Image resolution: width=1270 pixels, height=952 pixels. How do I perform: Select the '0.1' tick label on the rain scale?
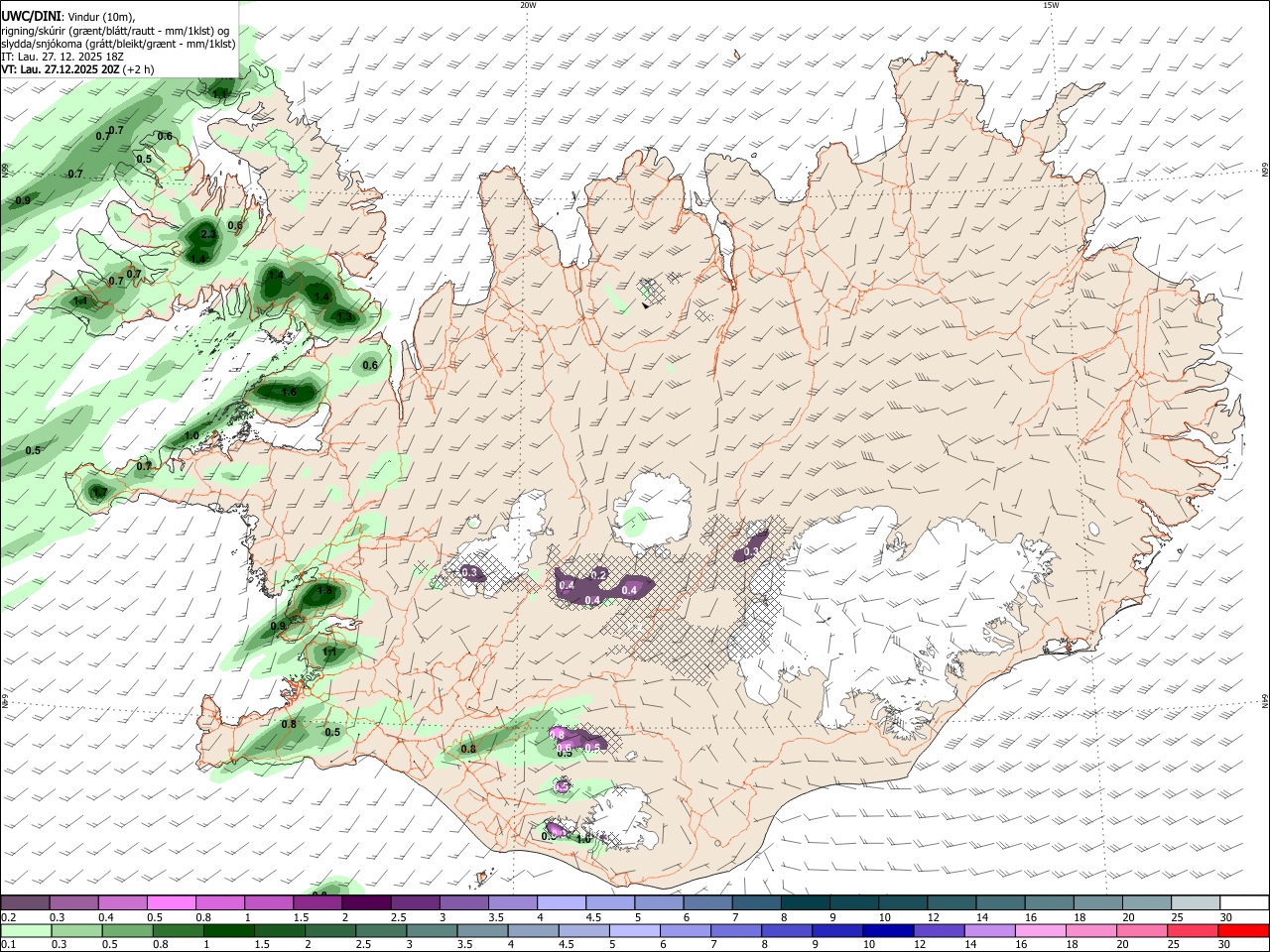pyautogui.click(x=7, y=945)
